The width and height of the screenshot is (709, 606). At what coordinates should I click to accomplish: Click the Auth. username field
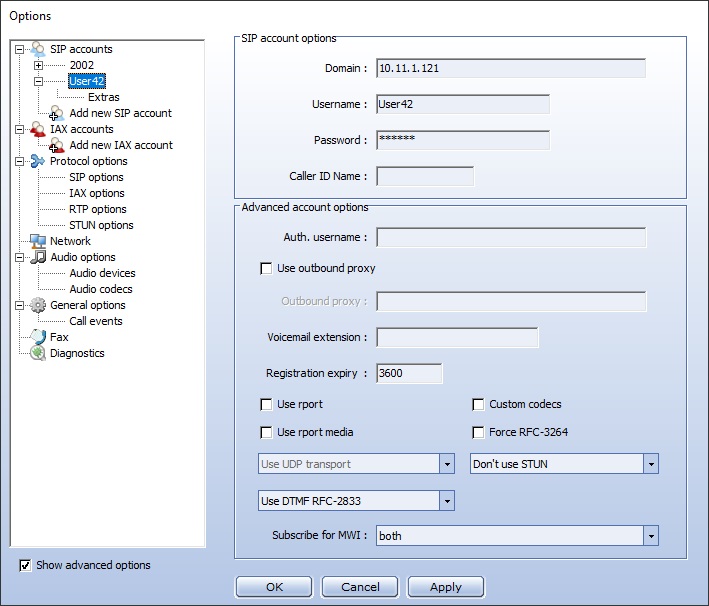tap(511, 237)
